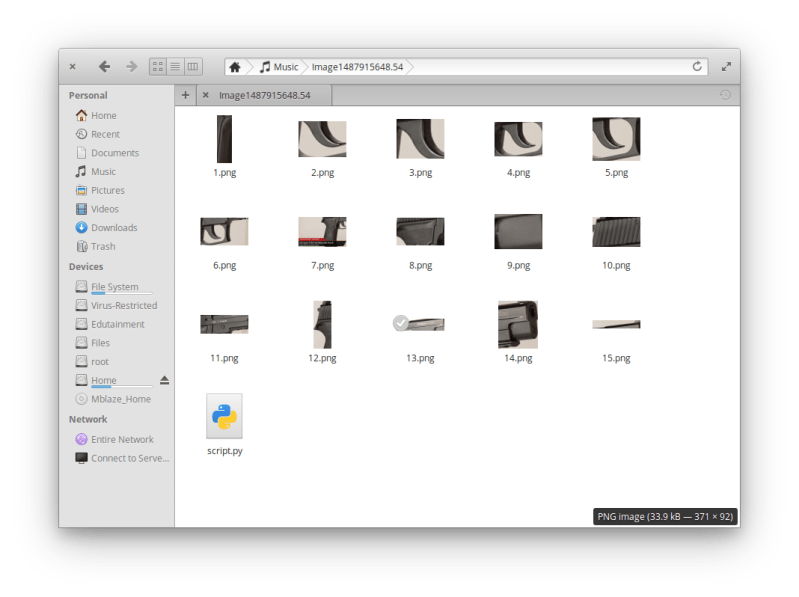Image resolution: width=799 pixels, height=597 pixels.
Task: Reload the folder with refresh icon
Action: [697, 66]
